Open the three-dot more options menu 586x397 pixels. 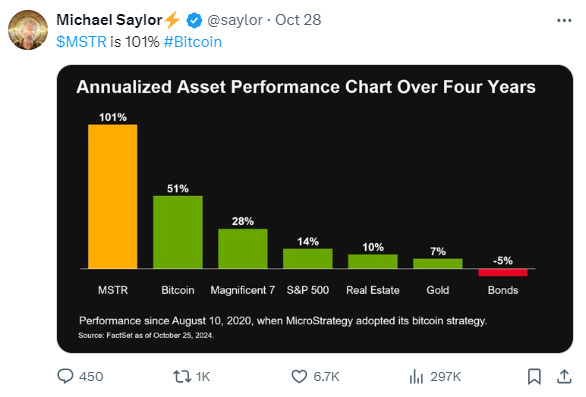tap(564, 21)
